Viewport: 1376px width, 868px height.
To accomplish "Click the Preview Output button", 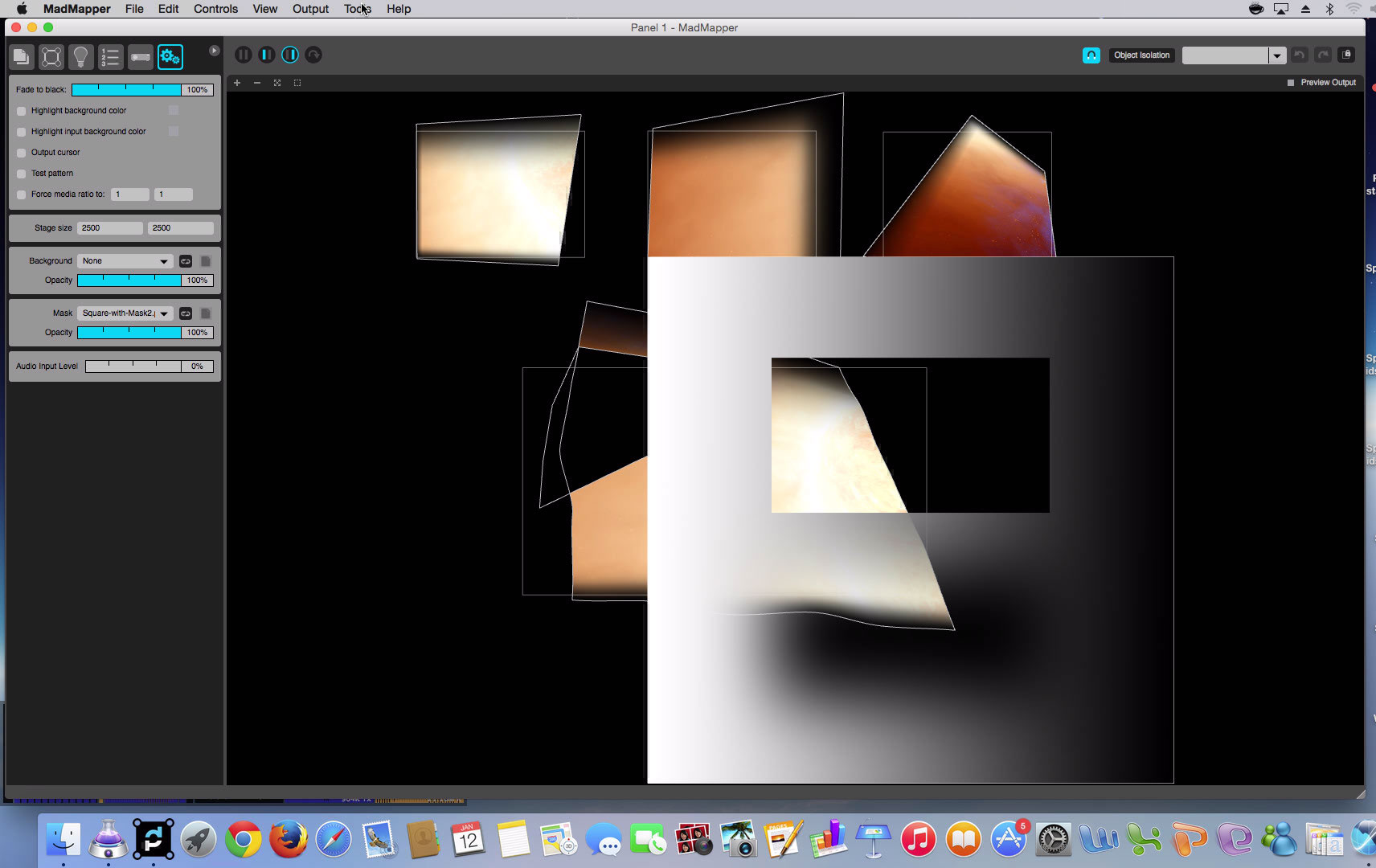I will [x=1322, y=83].
